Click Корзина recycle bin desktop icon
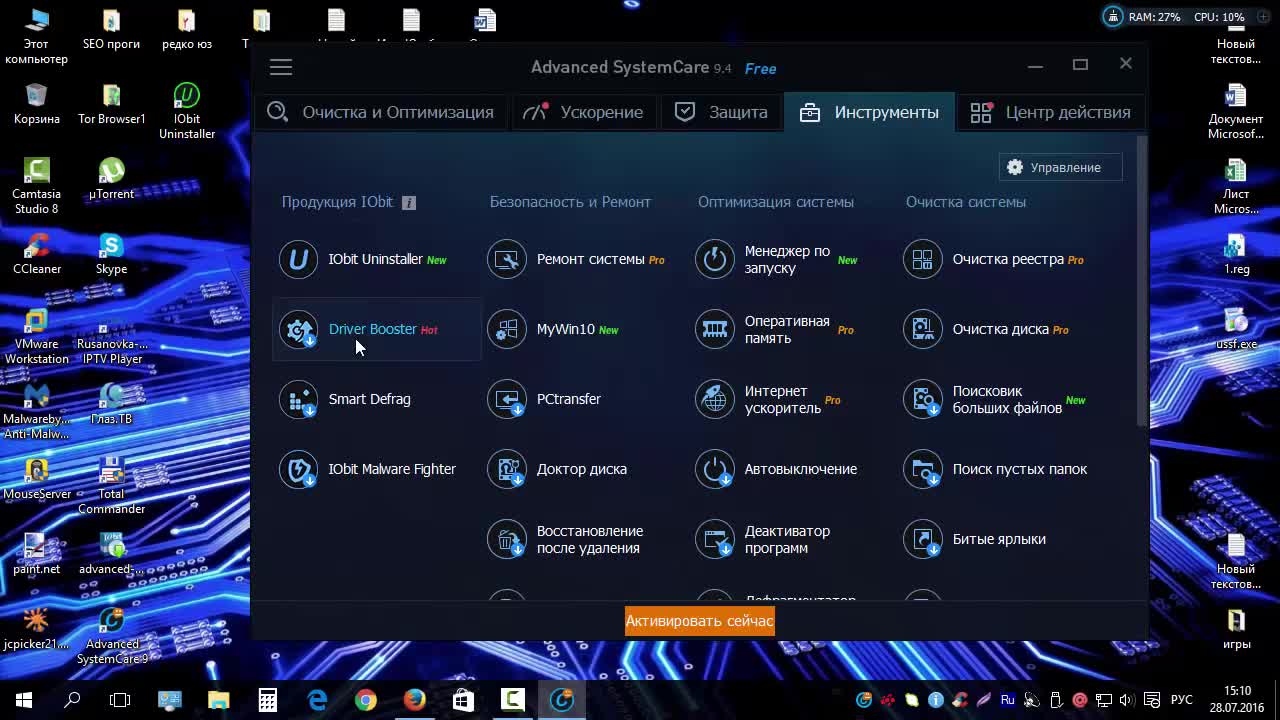This screenshot has height=720, width=1280. [37, 103]
